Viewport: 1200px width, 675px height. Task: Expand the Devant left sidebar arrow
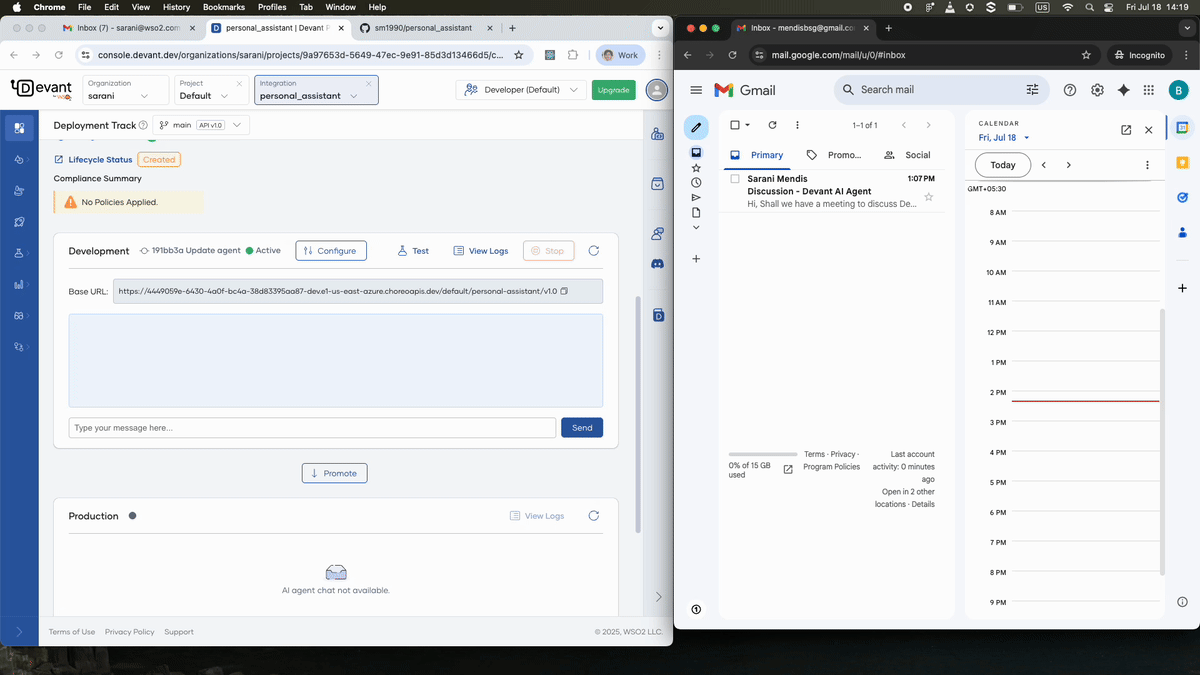coord(19,632)
